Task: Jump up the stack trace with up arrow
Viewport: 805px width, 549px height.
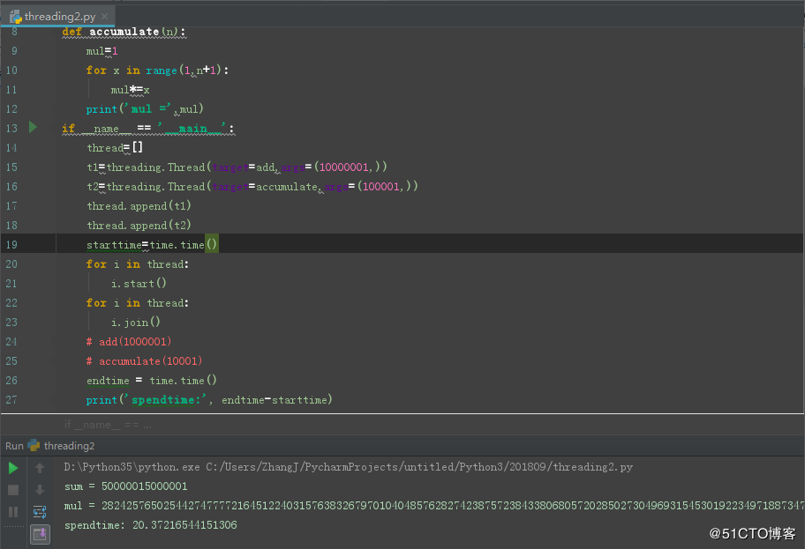Action: 40,468
